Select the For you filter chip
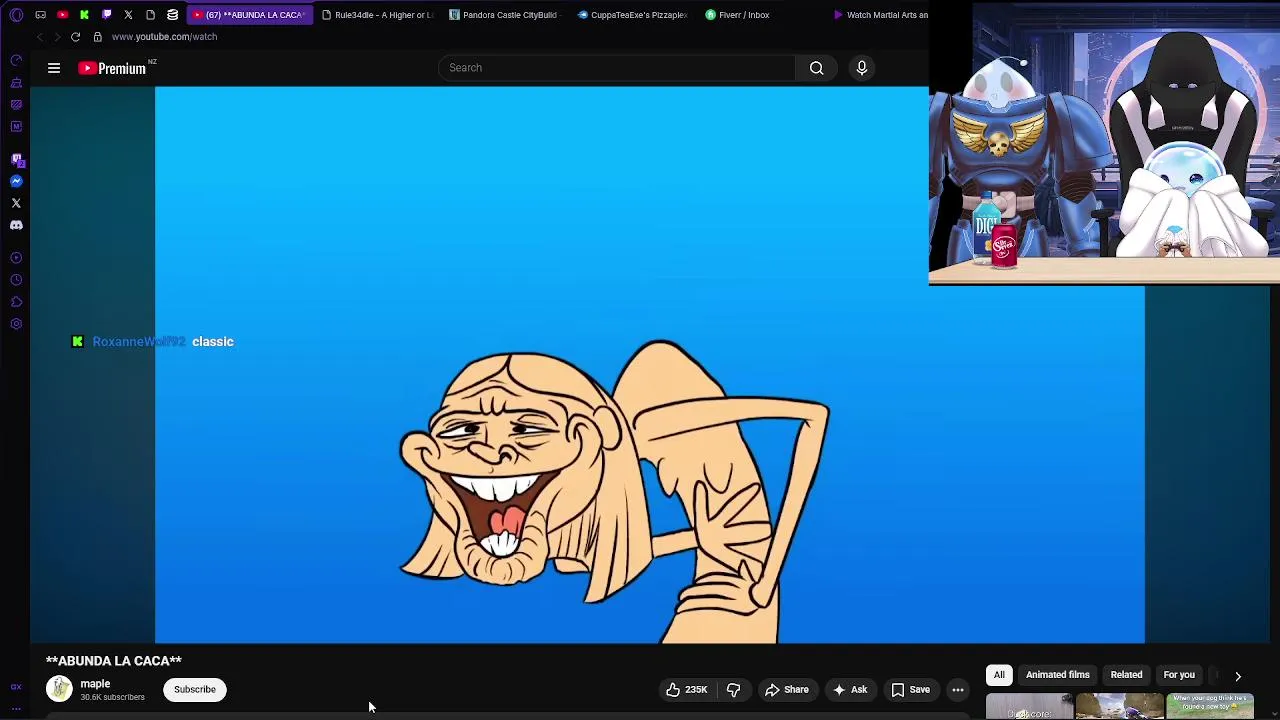Screen dimensions: 1280x720 [x=1179, y=675]
